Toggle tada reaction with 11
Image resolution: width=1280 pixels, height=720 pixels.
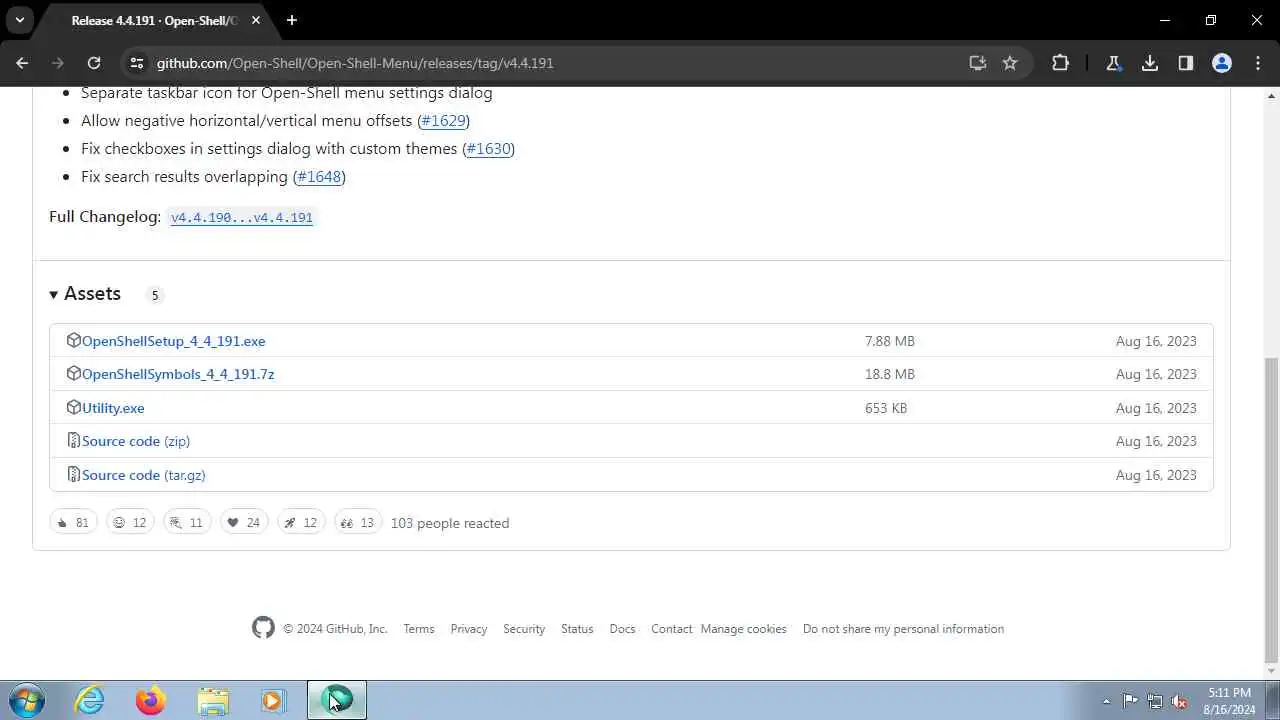click(x=187, y=523)
